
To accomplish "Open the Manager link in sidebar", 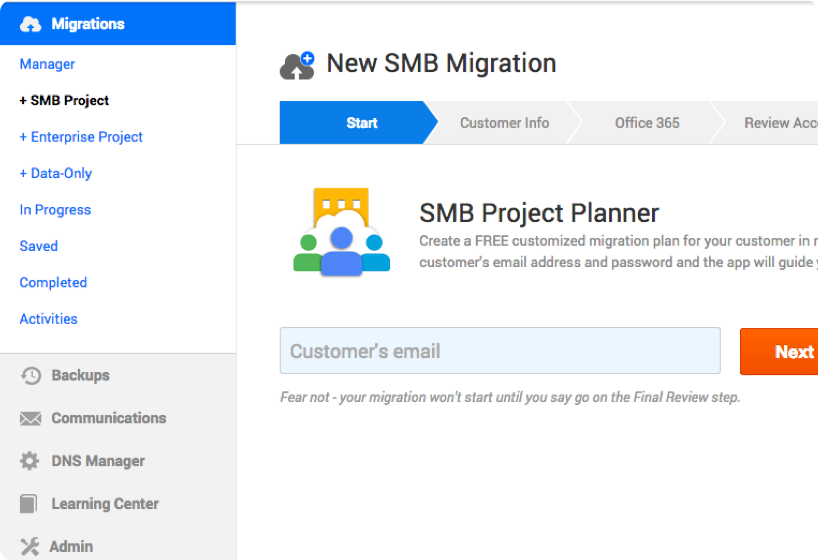I will click(47, 64).
